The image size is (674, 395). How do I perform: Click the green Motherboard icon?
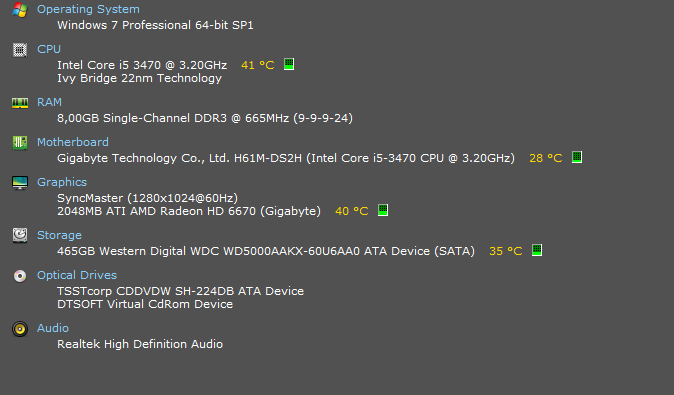point(20,143)
